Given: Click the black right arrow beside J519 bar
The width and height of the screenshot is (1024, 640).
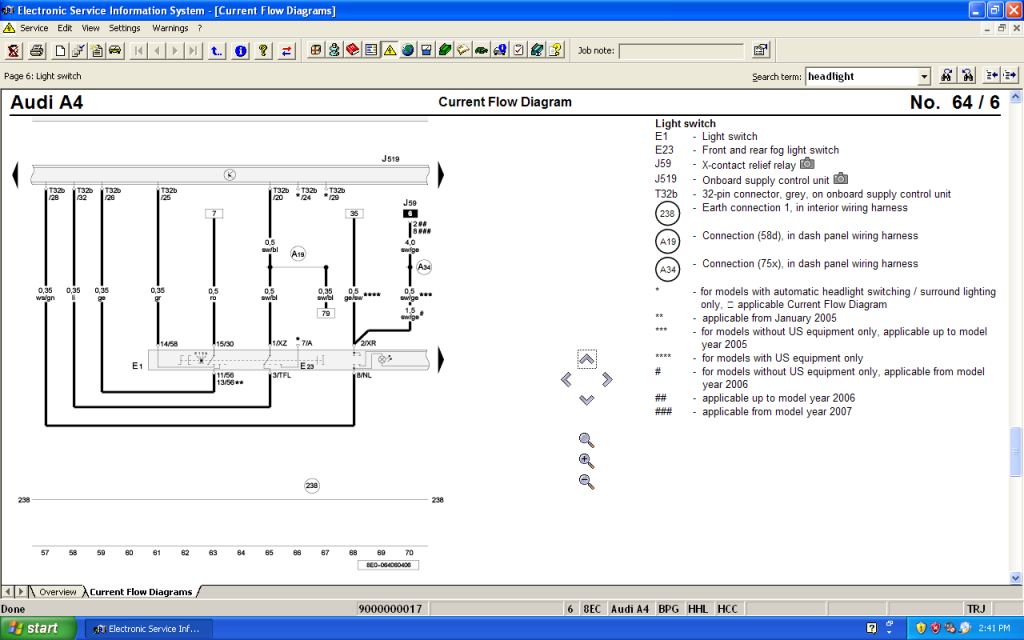Looking at the screenshot, I should pyautogui.click(x=440, y=175).
